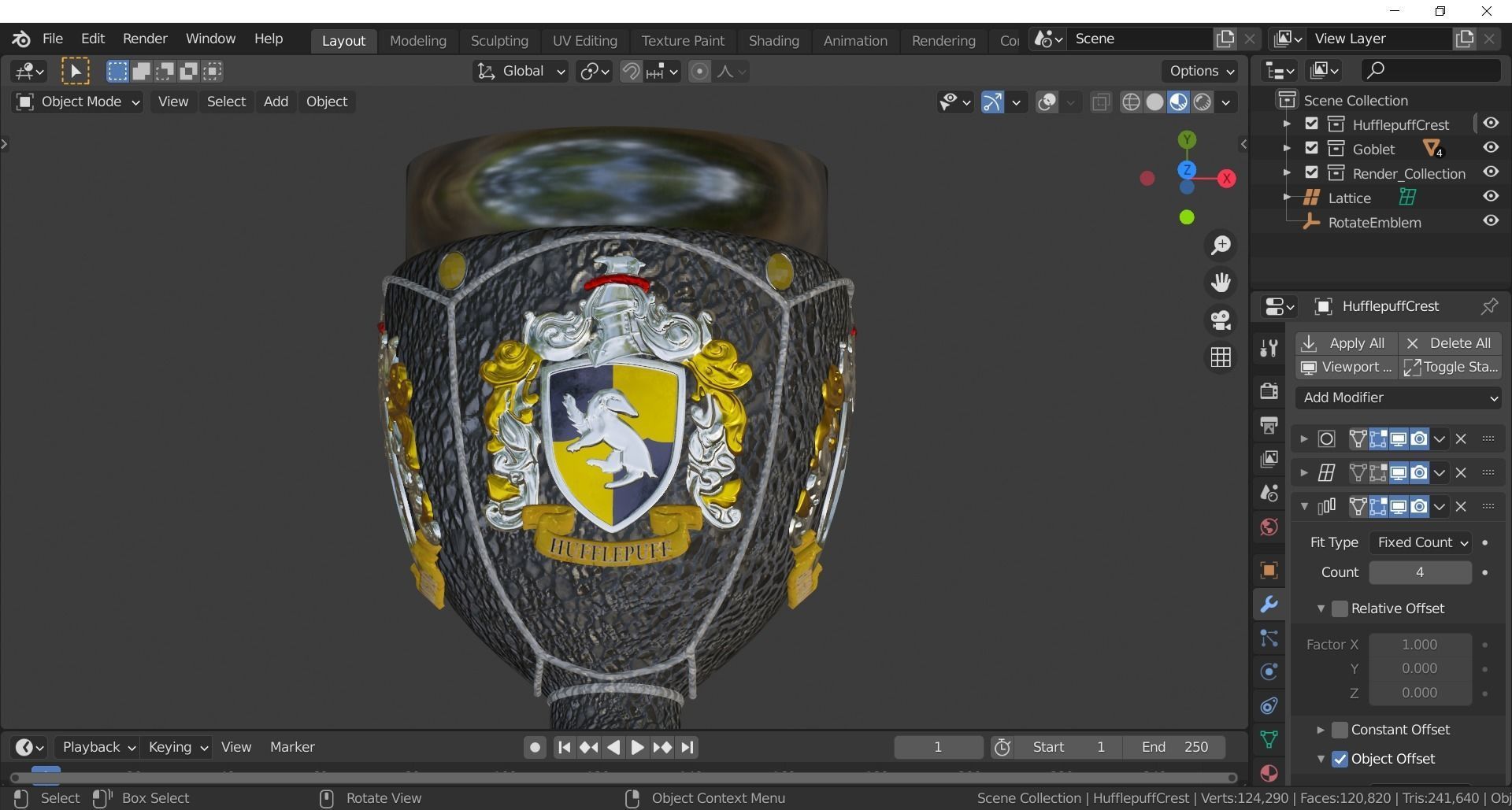Viewport: 1512px width, 810px height.
Task: Select the tweak/select tool icon
Action: (76, 72)
